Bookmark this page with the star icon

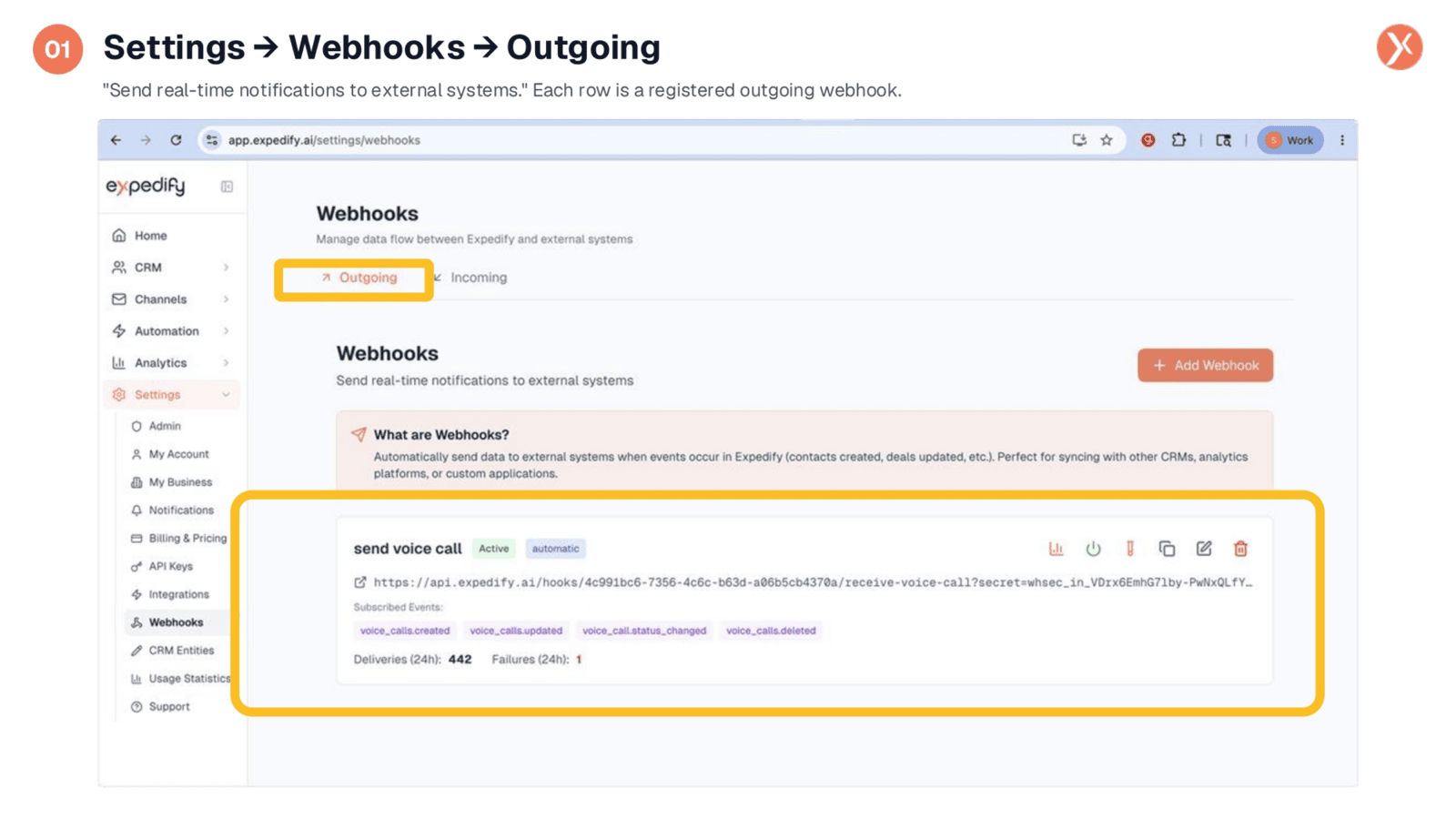(1107, 140)
